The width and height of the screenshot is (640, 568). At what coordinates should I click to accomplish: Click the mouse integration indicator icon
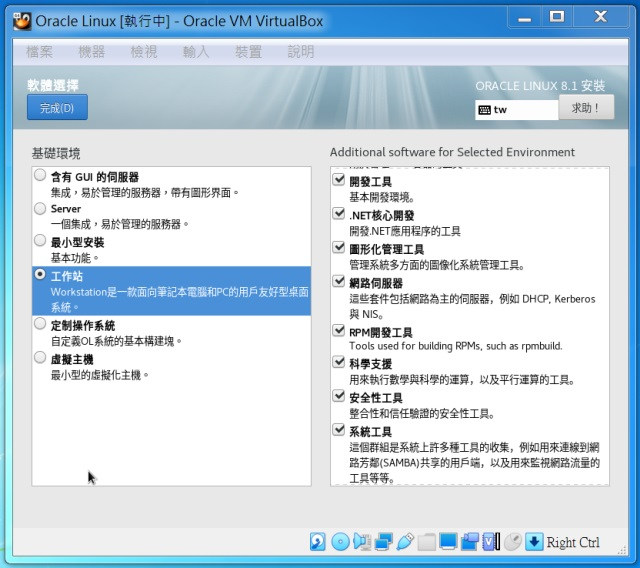click(x=513, y=542)
